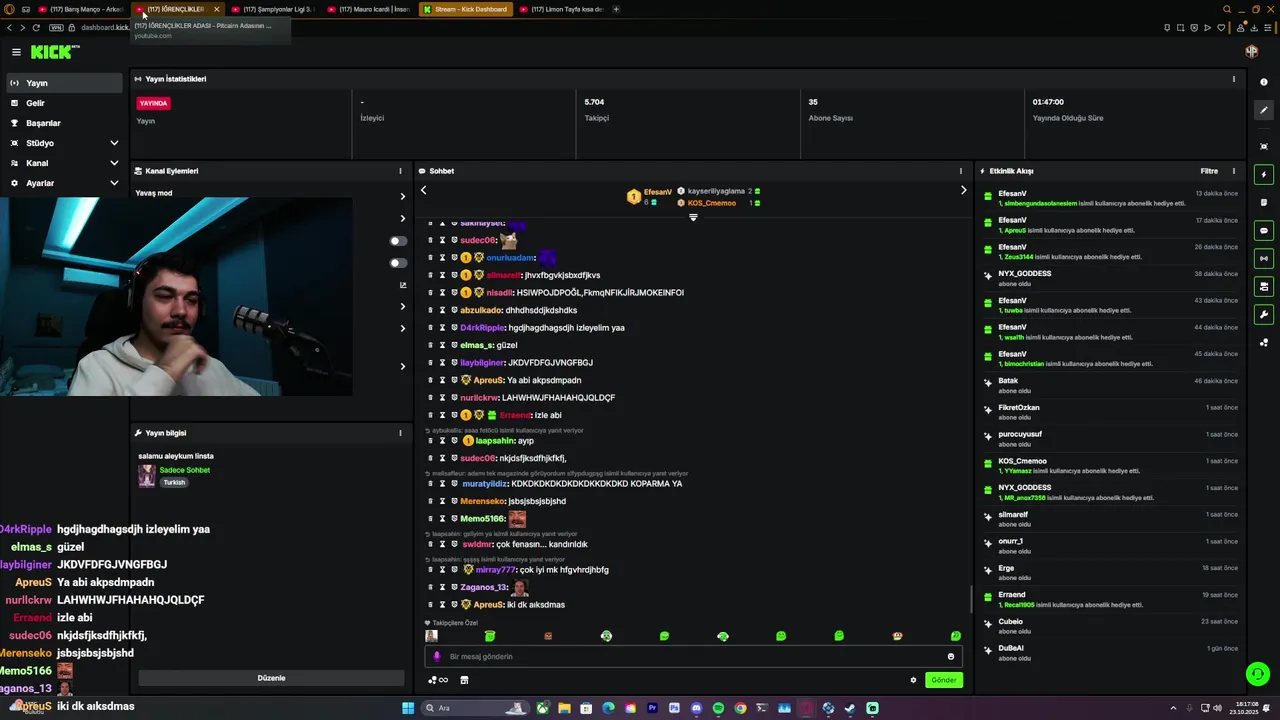Open the browser search icon at top right
Image resolution: width=1280 pixels, height=720 pixels.
click(x=1227, y=9)
